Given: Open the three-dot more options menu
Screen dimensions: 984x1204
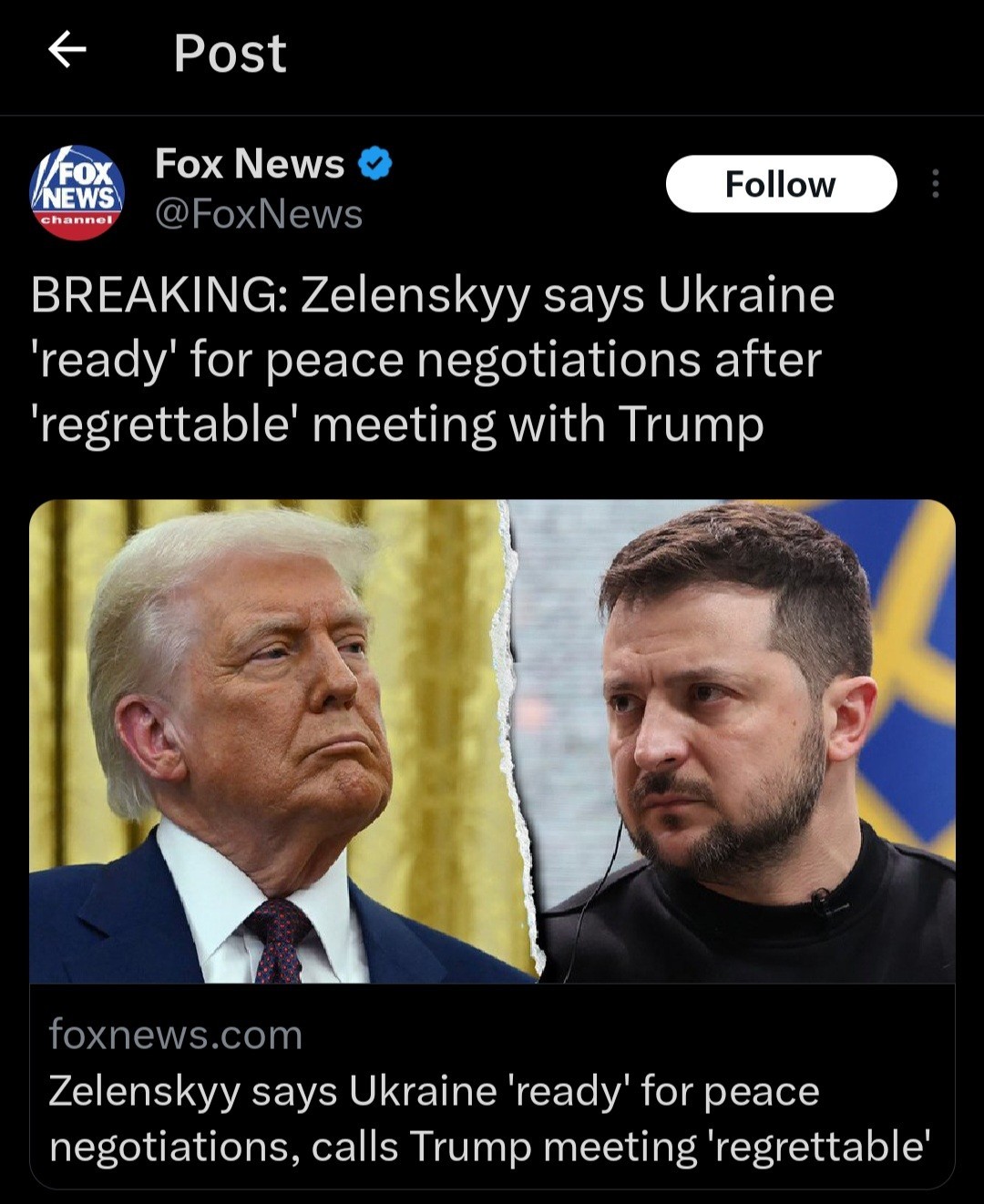Looking at the screenshot, I should [x=935, y=184].
